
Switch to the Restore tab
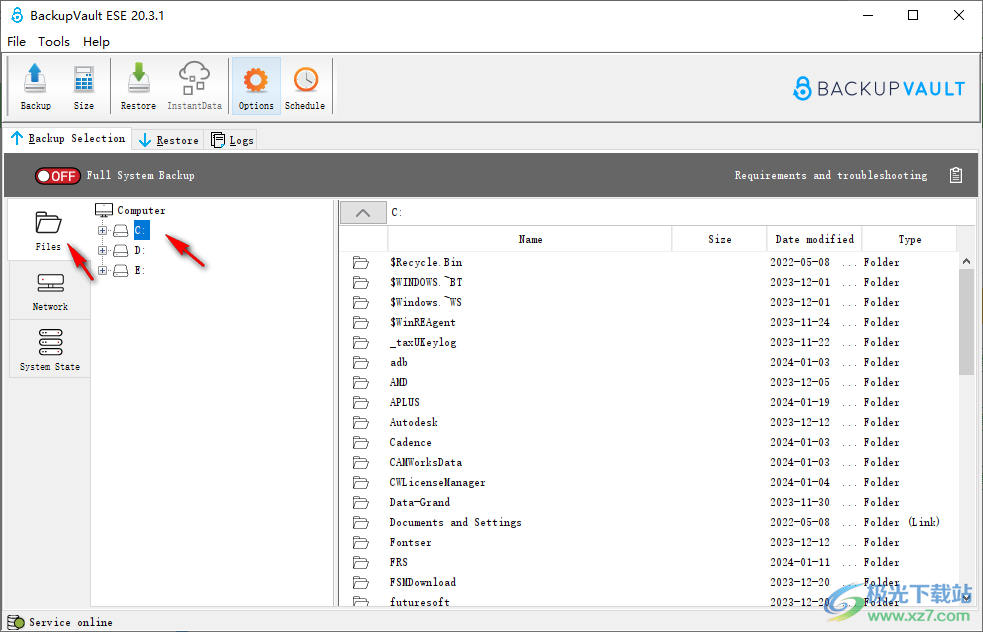point(168,140)
